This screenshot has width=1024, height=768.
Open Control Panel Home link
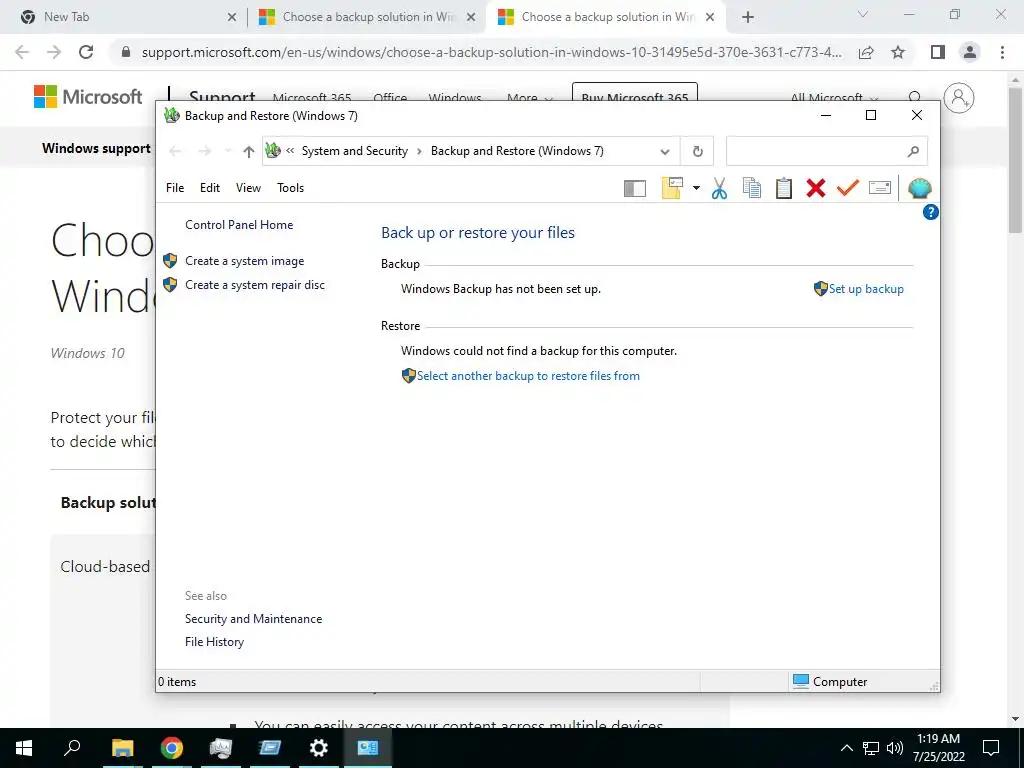coord(239,225)
